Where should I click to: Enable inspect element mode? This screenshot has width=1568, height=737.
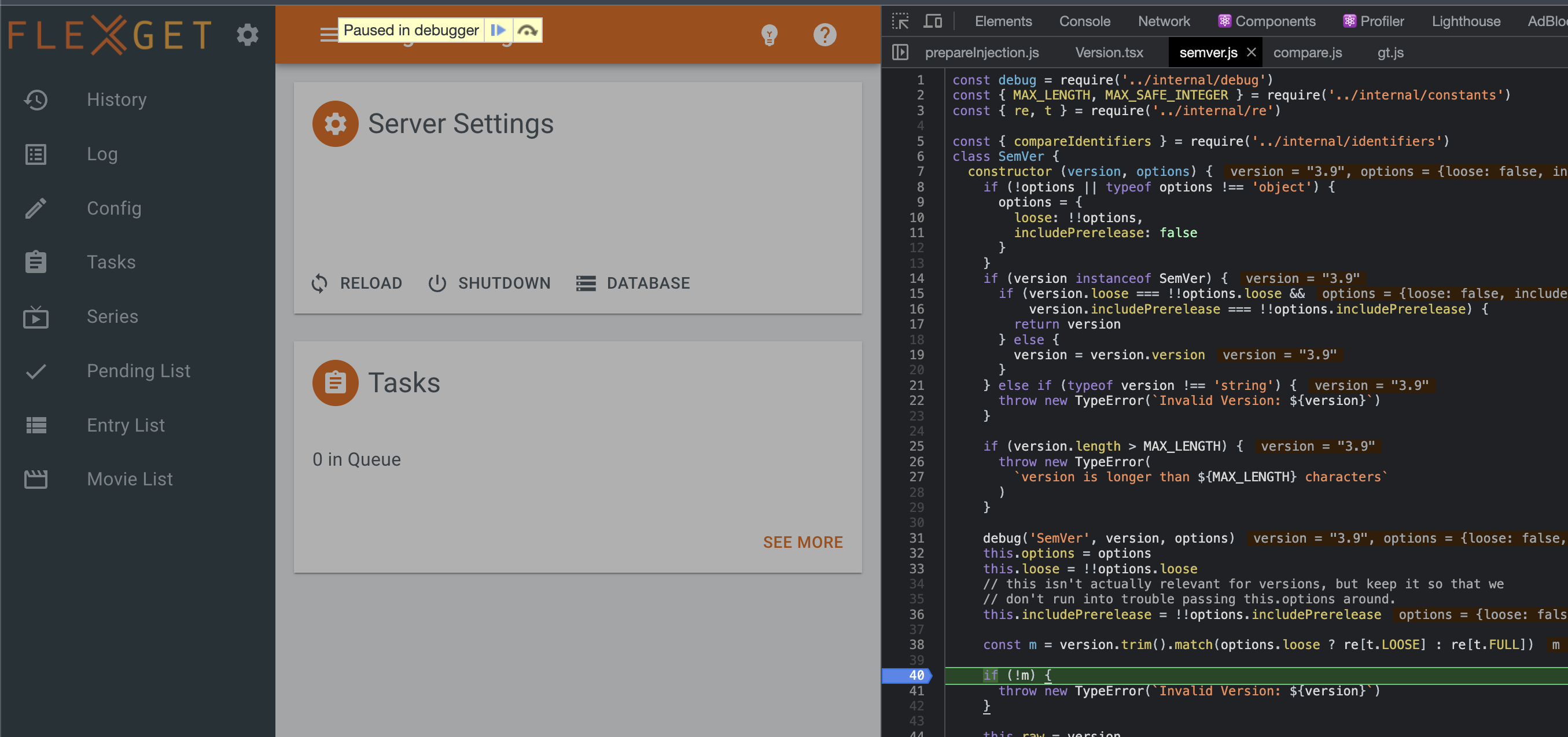(x=900, y=20)
